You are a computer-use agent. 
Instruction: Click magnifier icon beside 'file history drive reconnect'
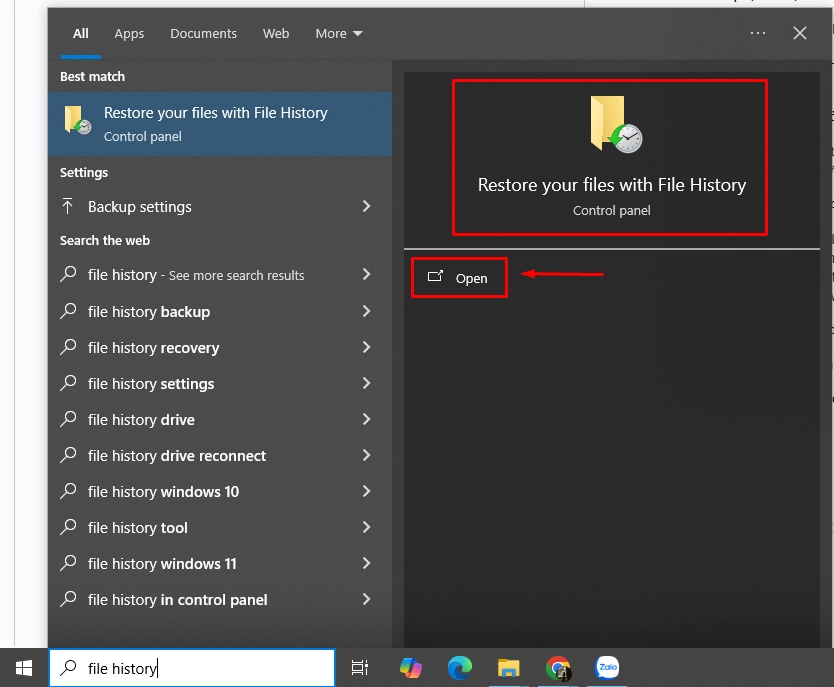(68, 455)
